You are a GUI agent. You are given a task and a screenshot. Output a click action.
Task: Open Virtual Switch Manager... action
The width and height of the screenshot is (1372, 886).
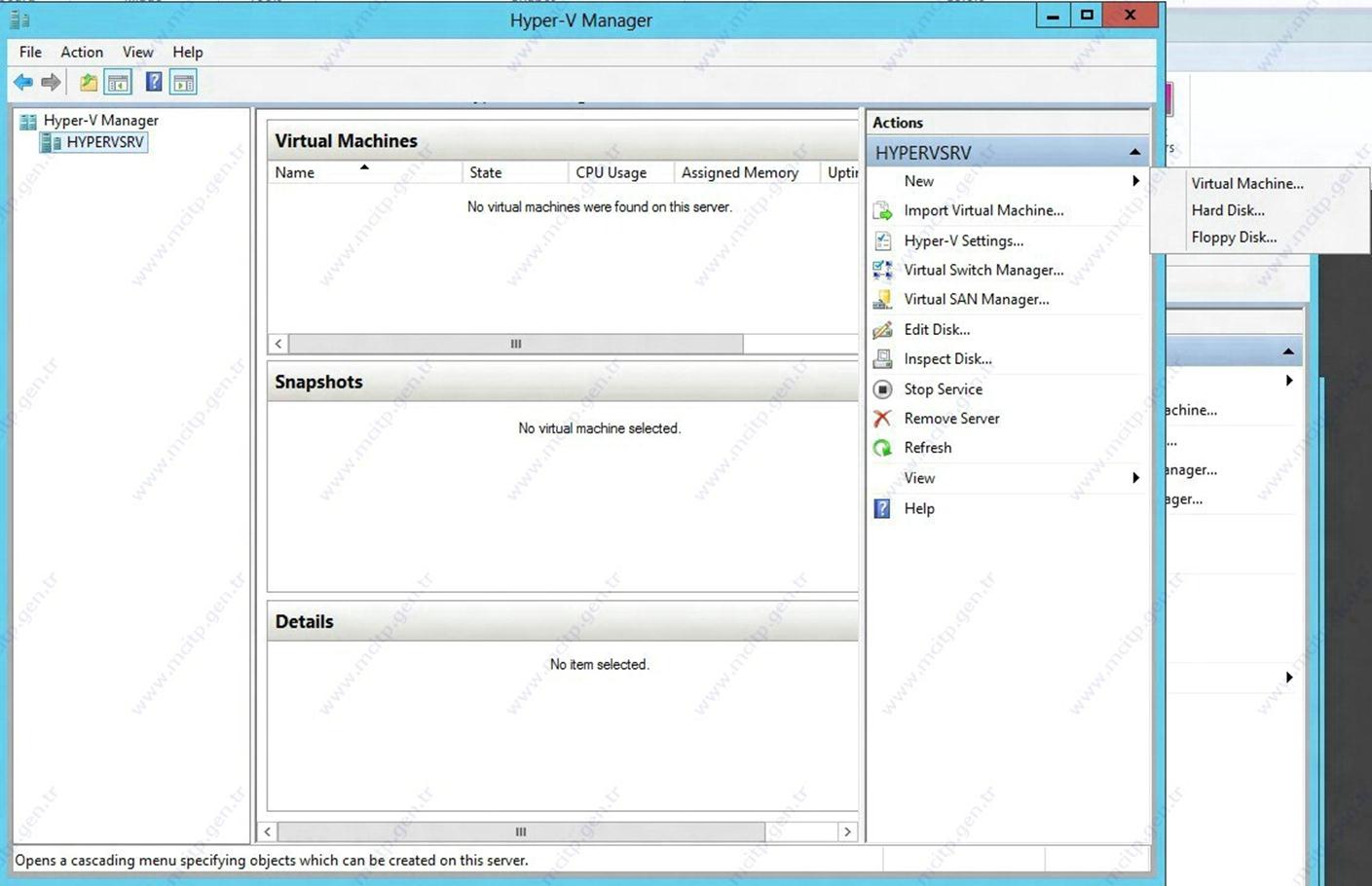click(983, 270)
